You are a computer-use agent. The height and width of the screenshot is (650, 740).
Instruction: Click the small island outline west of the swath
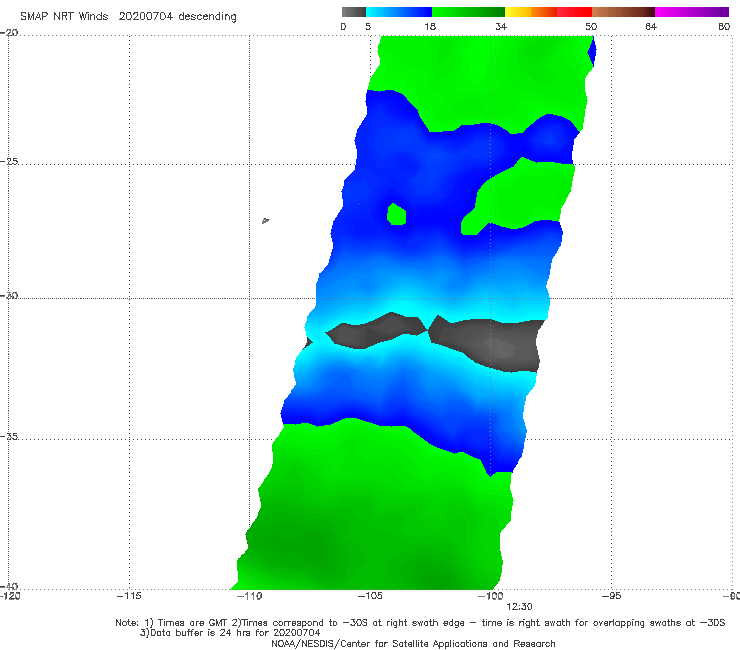(x=265, y=220)
